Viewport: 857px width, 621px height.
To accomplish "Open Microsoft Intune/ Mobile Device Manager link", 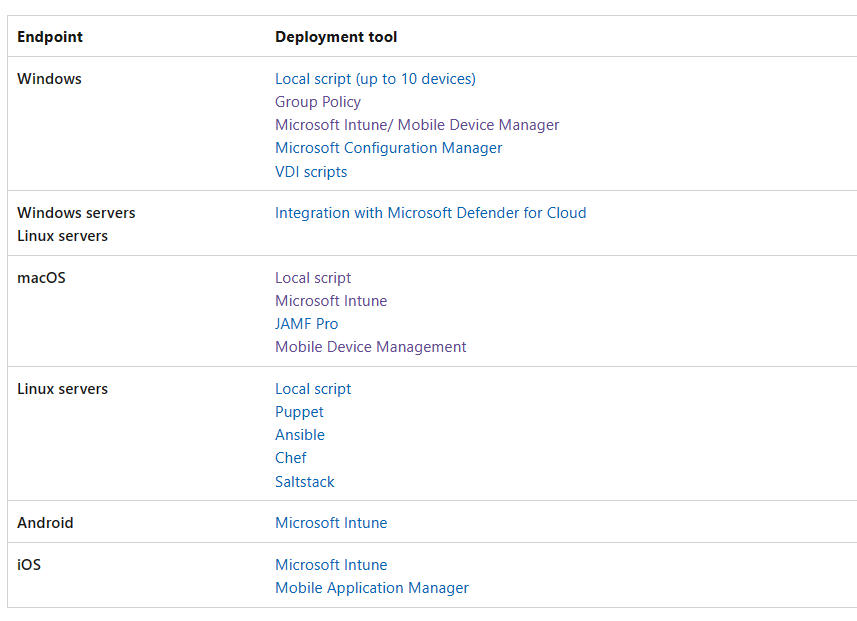I will coord(417,124).
